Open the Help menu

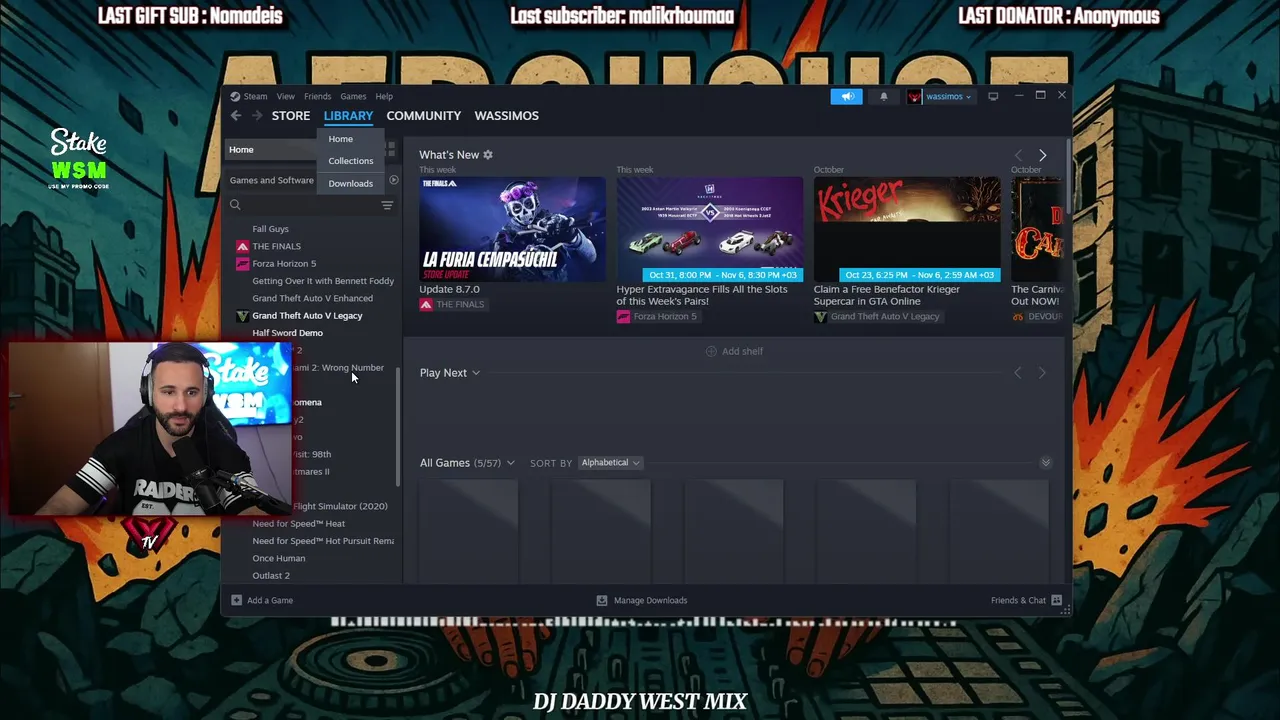pyautogui.click(x=384, y=96)
